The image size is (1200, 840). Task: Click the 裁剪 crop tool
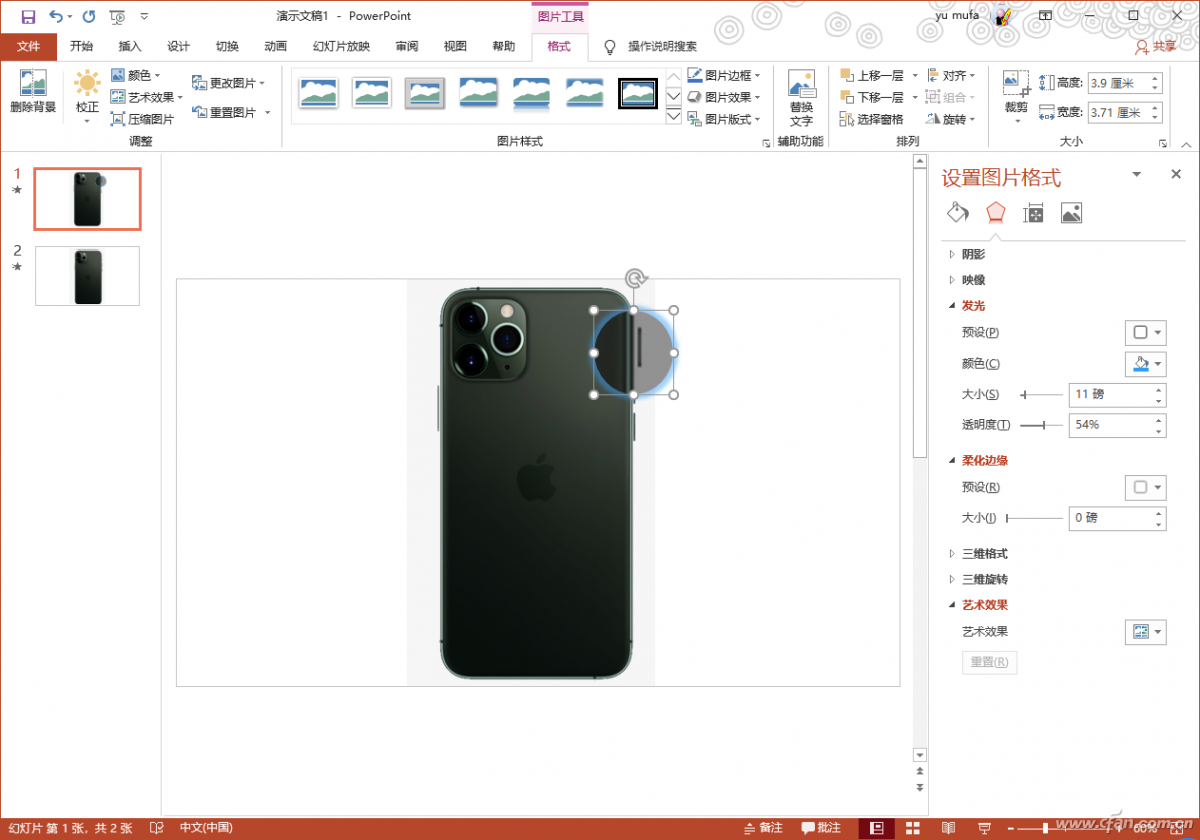pos(1016,97)
